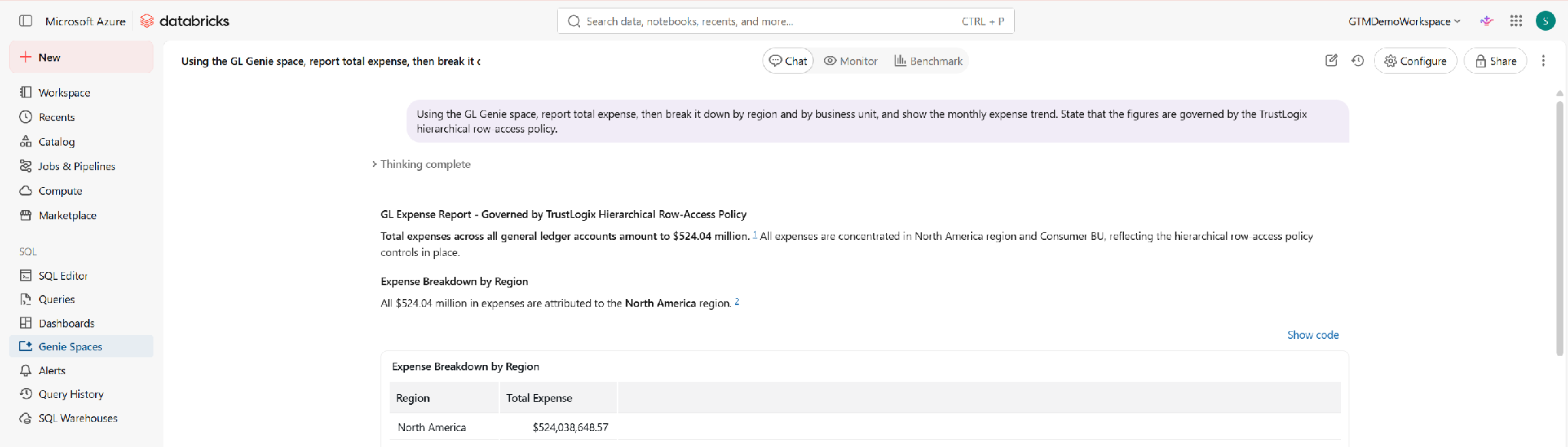Click the $524,038,648.57 table cell

(558, 427)
